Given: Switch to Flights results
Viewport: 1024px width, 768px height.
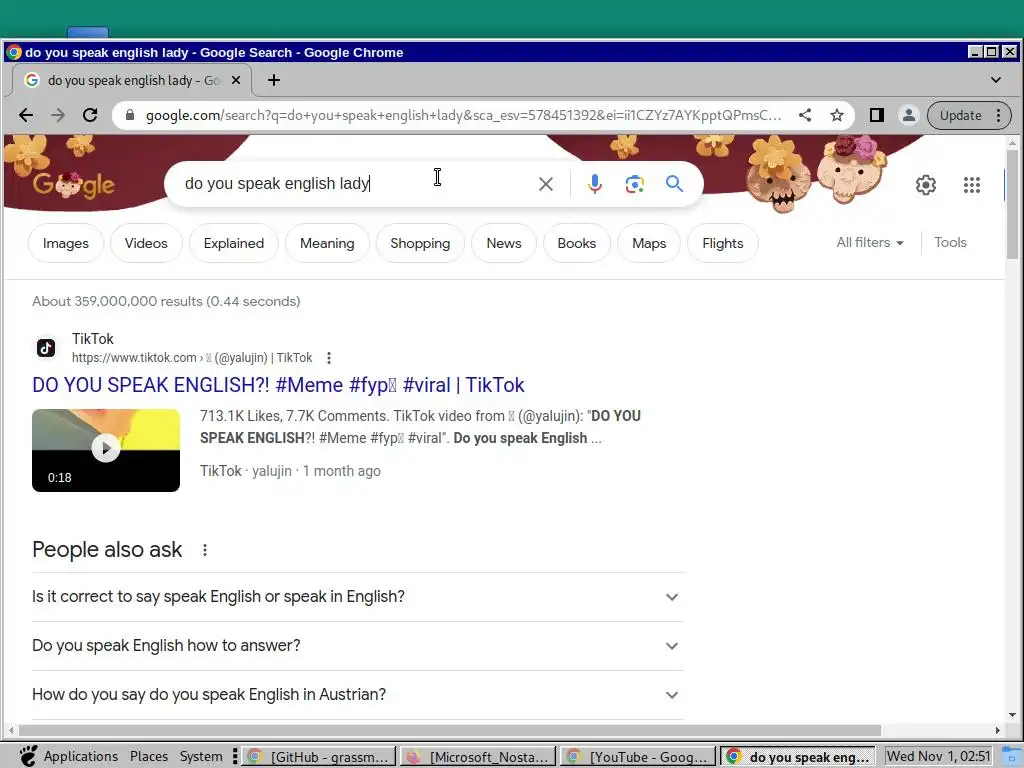Looking at the screenshot, I should point(722,244).
